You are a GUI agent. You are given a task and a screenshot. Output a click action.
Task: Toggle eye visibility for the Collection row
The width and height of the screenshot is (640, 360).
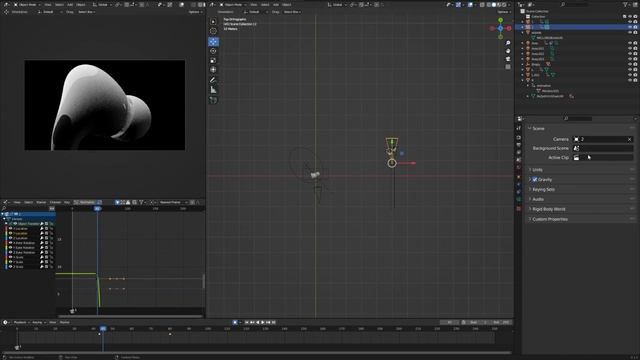(630, 16)
